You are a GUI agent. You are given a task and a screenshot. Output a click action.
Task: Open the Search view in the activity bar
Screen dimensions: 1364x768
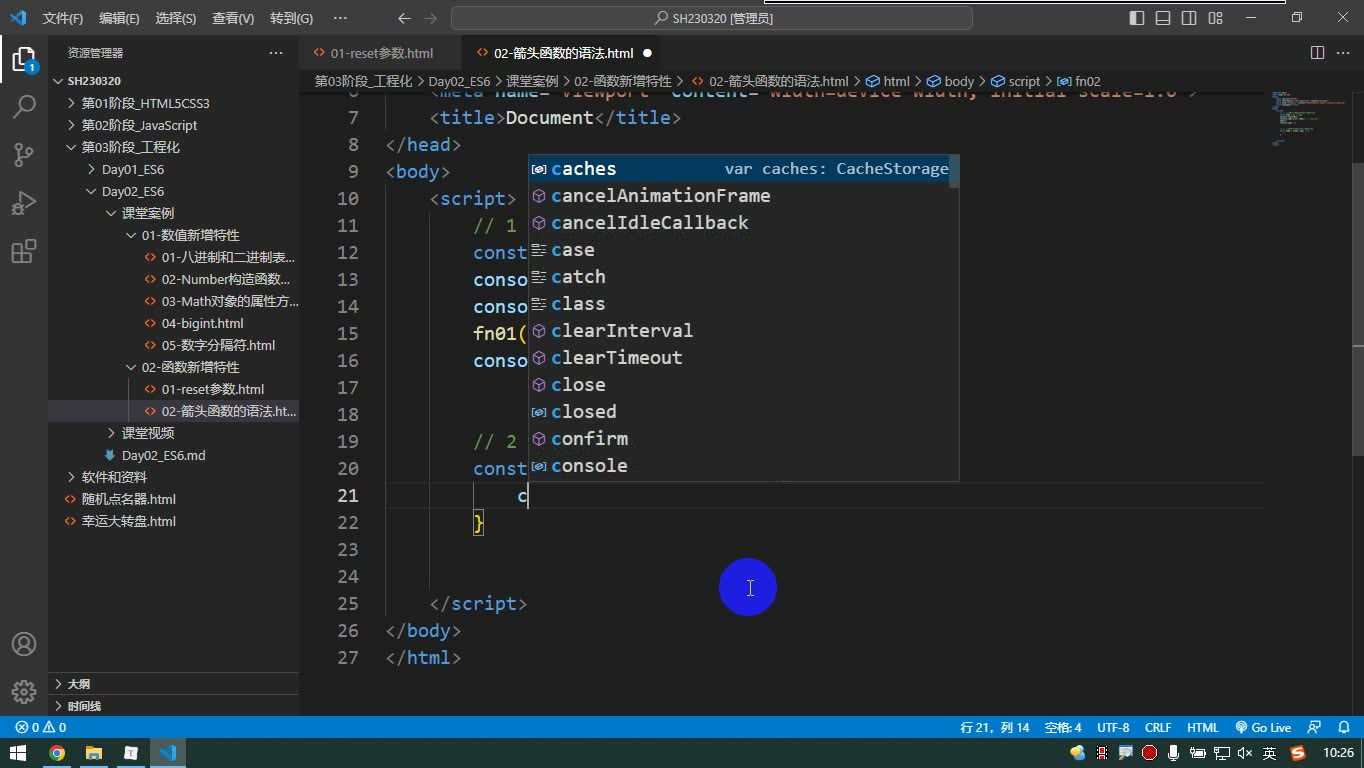point(24,106)
